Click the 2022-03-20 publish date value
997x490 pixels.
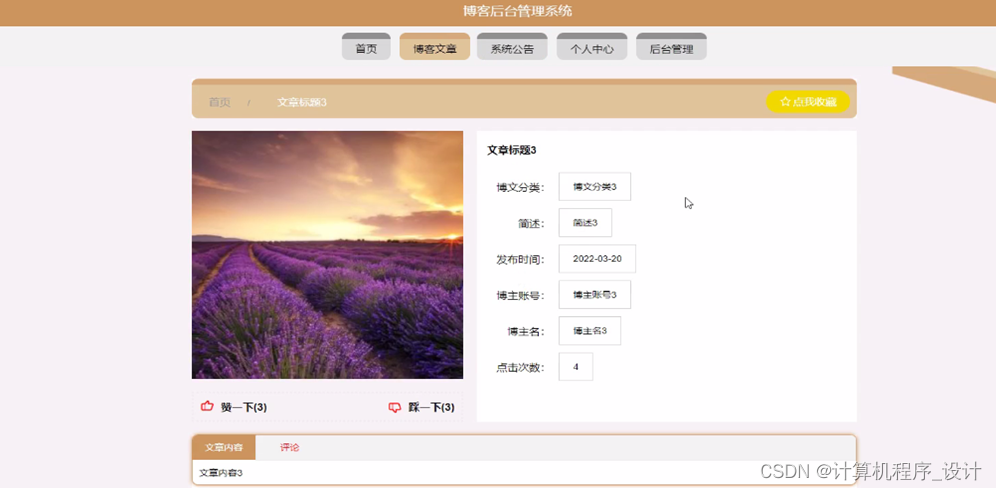[x=597, y=259]
